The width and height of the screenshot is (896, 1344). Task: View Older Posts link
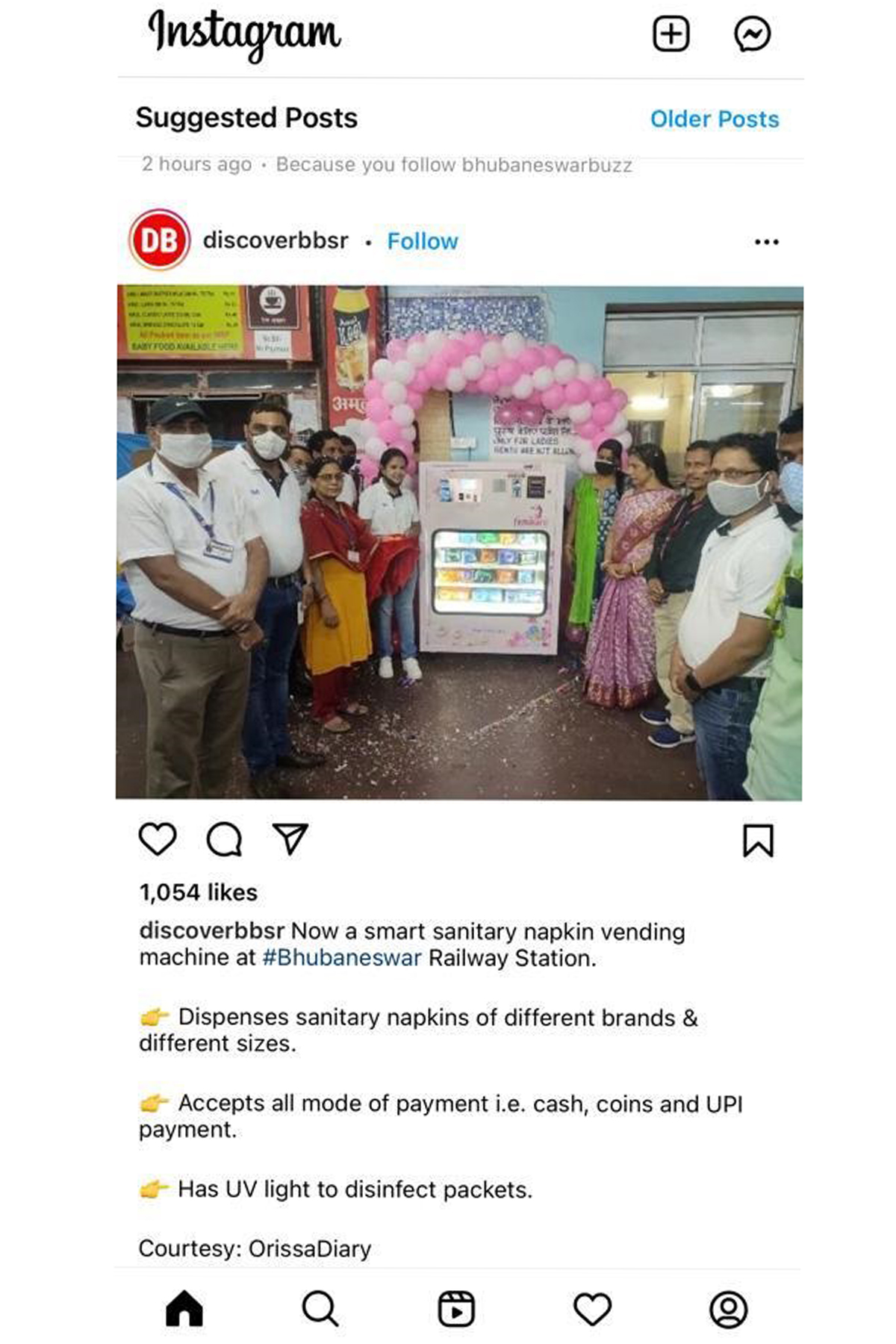715,119
